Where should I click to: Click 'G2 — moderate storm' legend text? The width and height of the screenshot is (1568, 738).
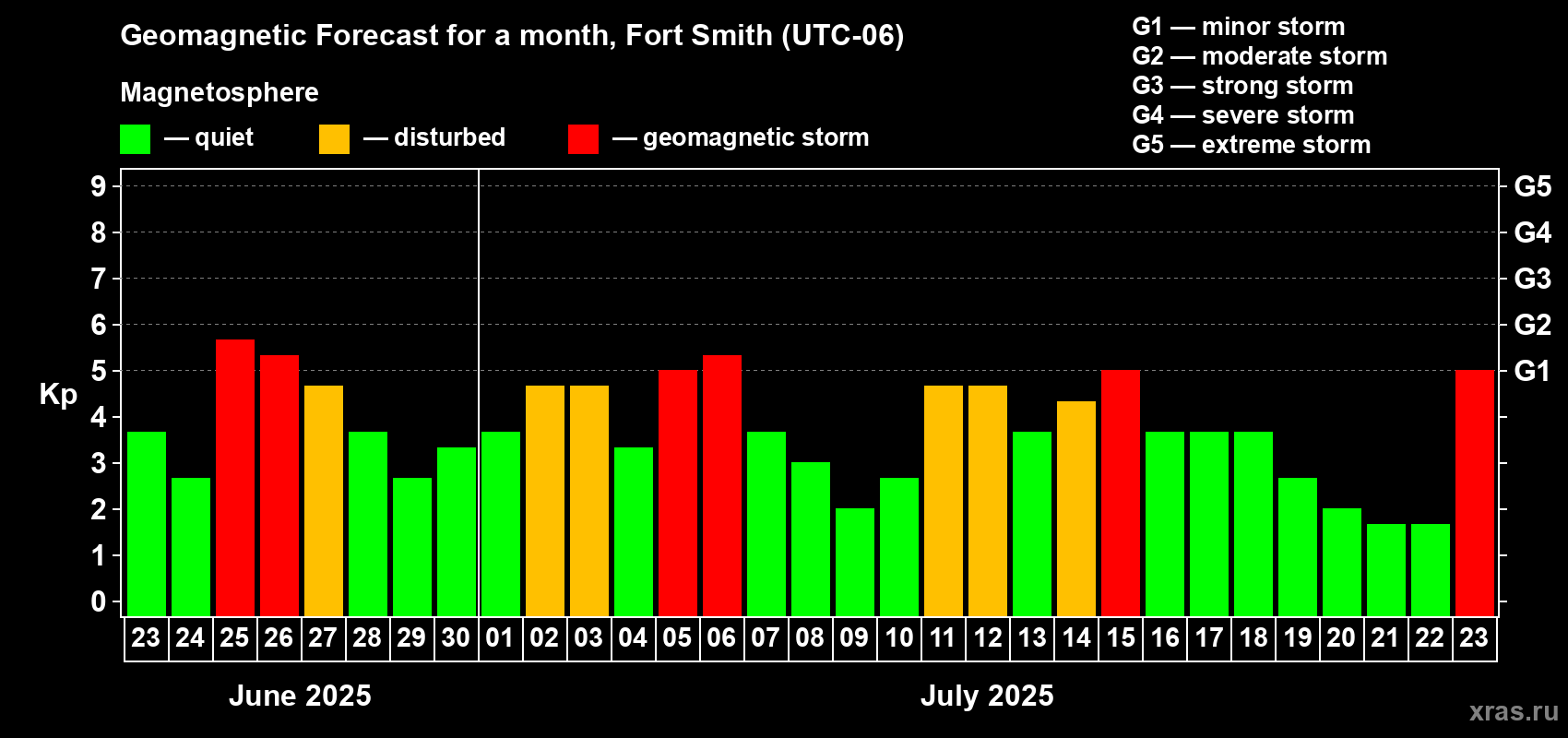pos(1260,56)
